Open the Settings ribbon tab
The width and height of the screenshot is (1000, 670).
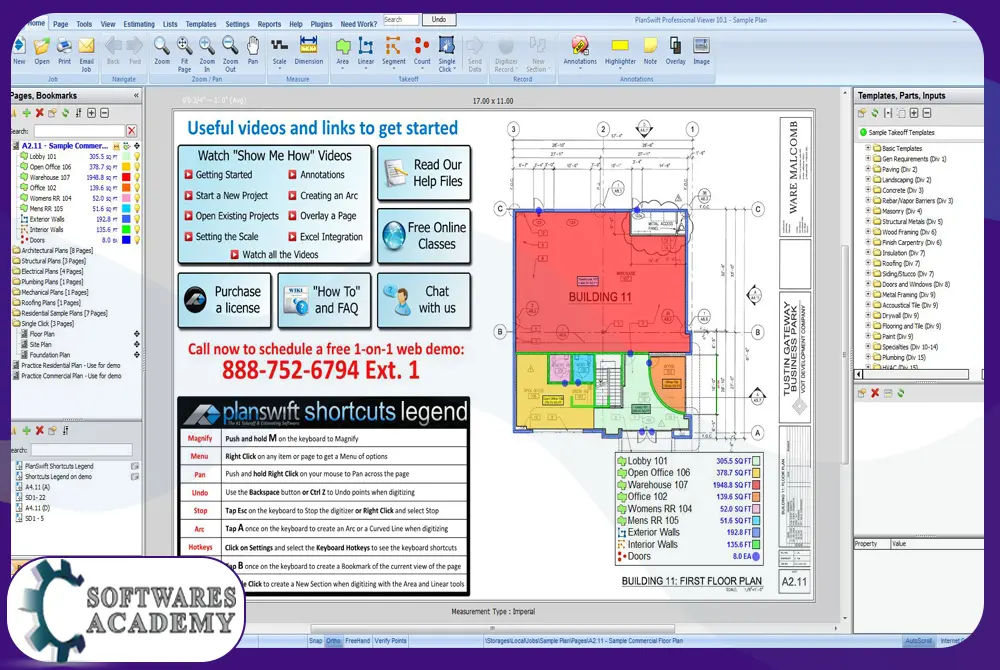tap(237, 24)
